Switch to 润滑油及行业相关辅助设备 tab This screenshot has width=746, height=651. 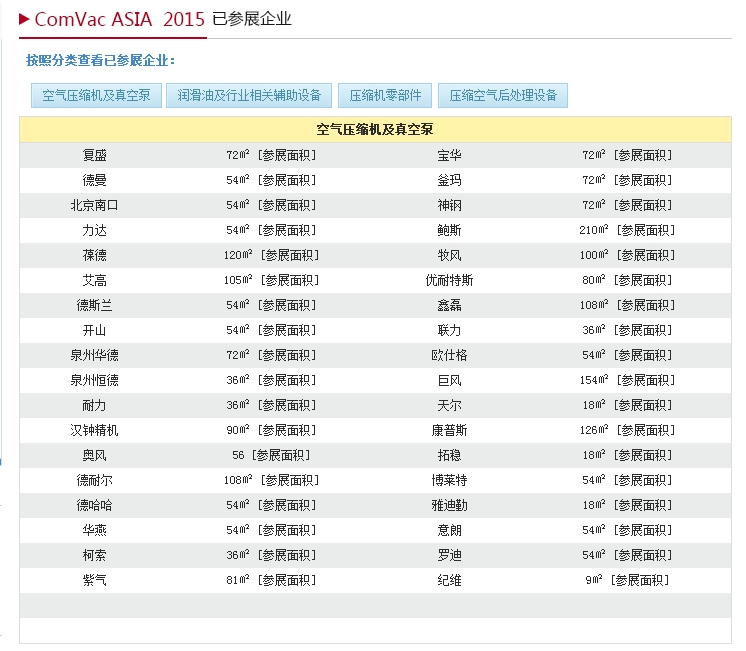(249, 96)
